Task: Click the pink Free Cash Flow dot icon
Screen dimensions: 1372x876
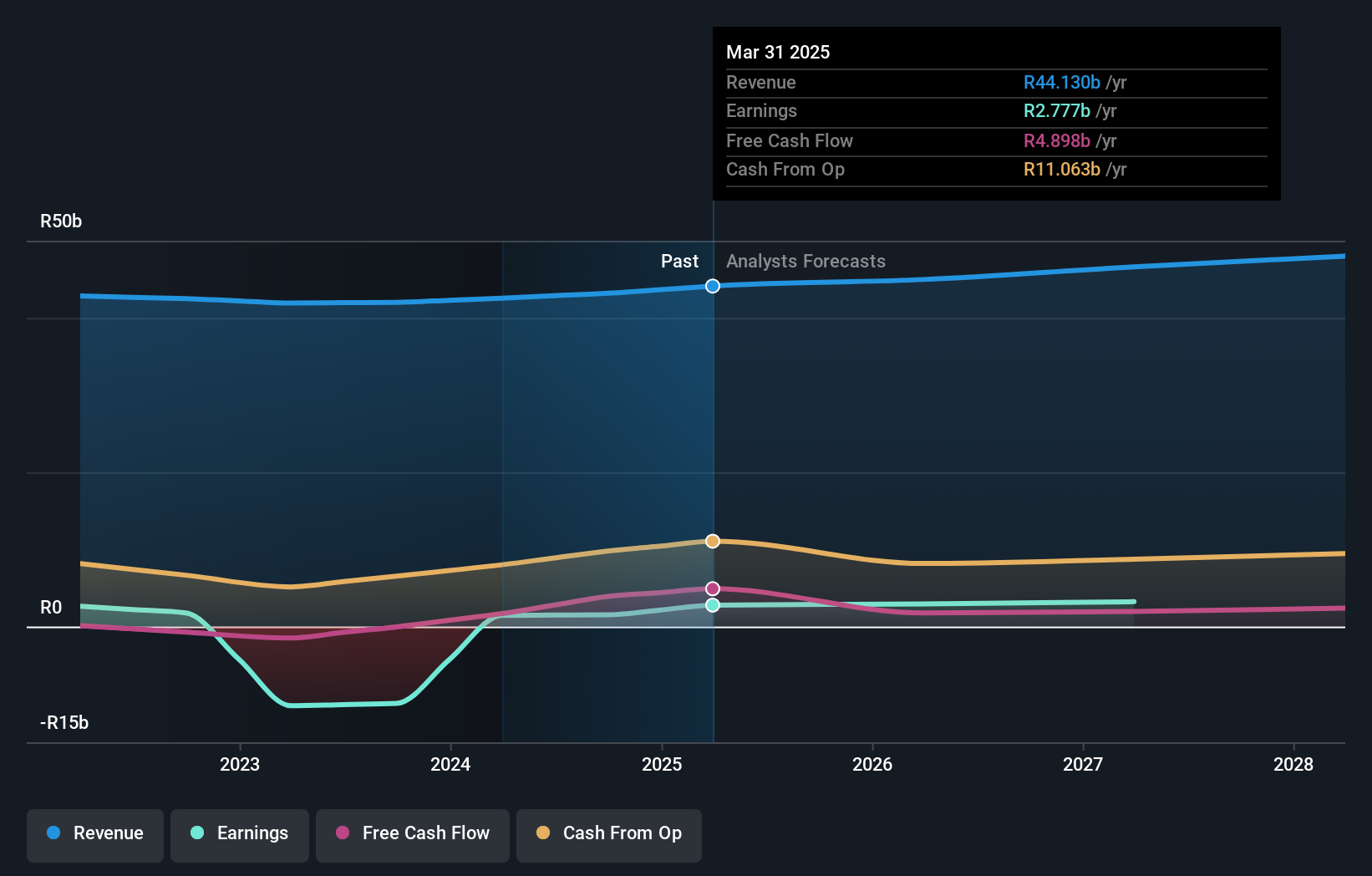Action: [341, 833]
